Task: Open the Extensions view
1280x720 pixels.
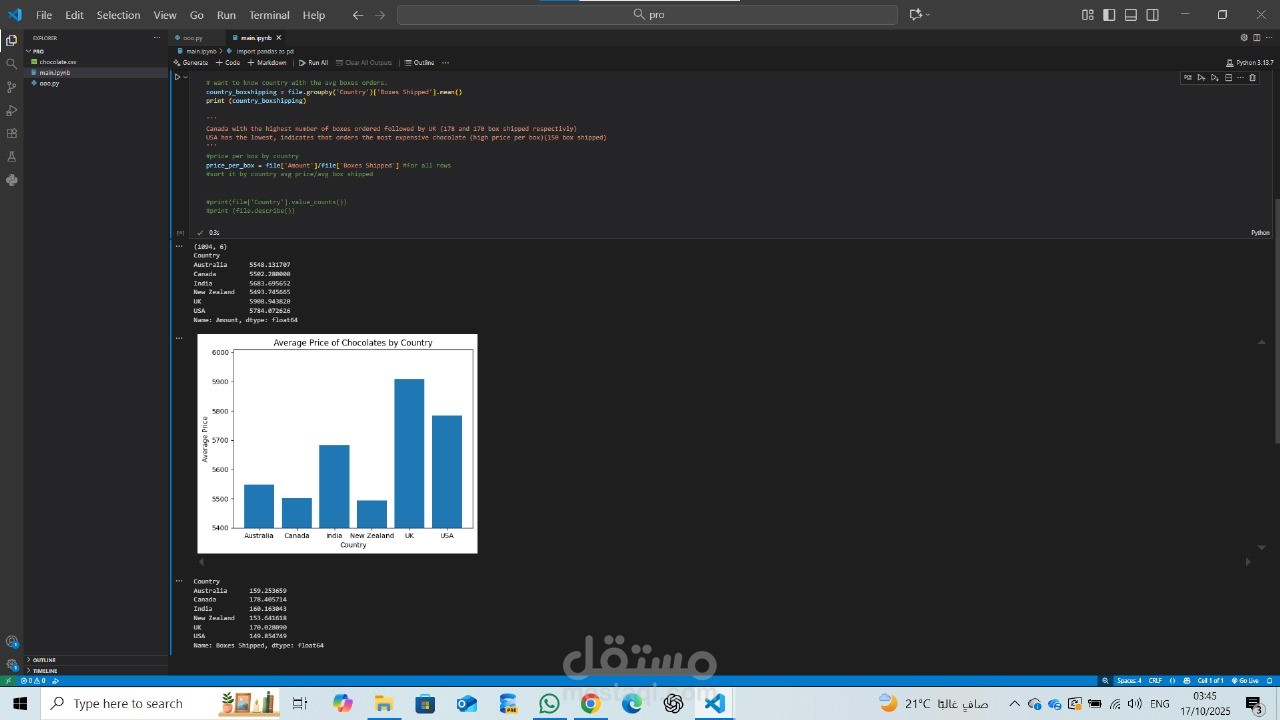Action: pos(12,134)
